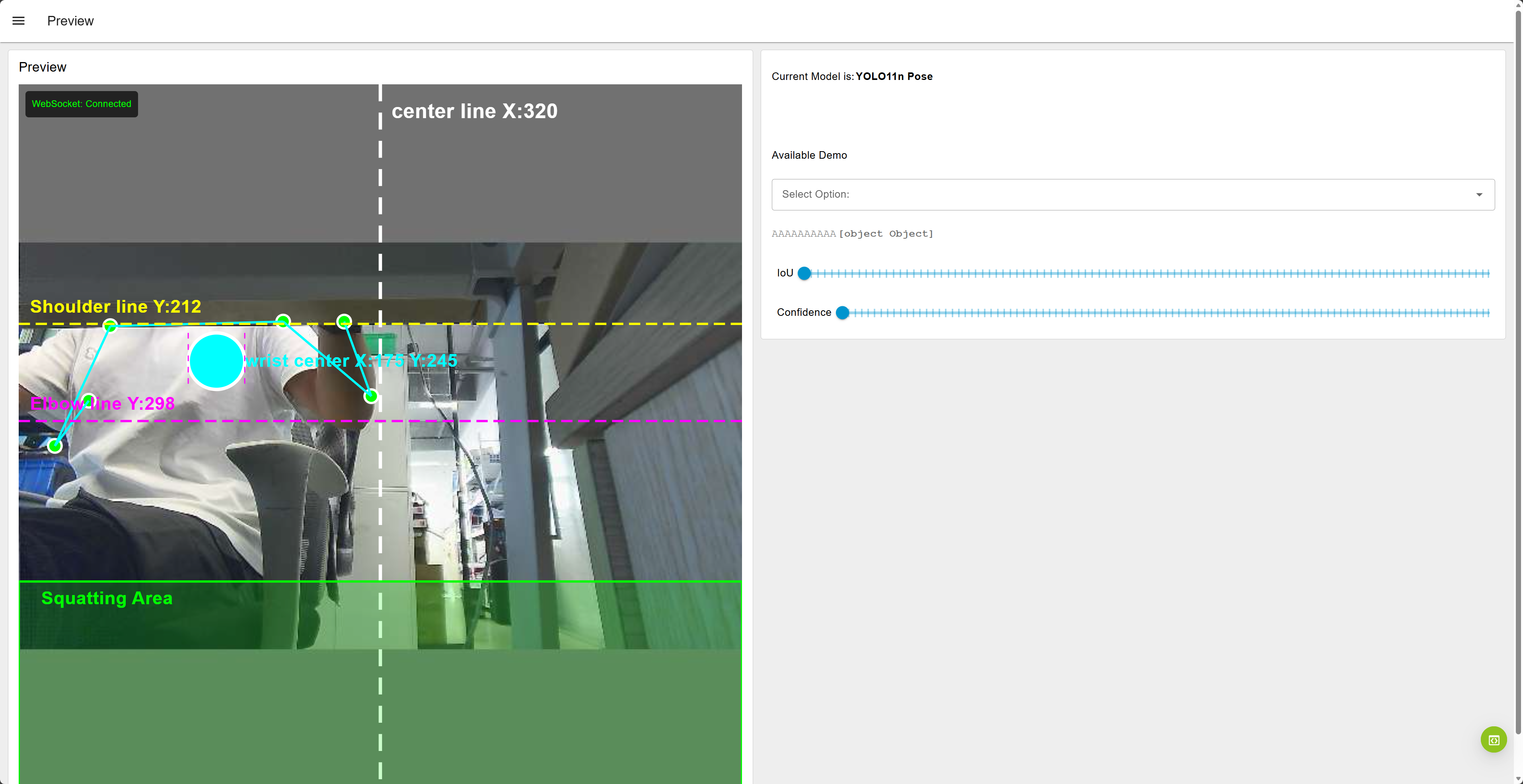Image resolution: width=1523 pixels, height=784 pixels.
Task: Click the Preview panel heading
Action: click(43, 67)
